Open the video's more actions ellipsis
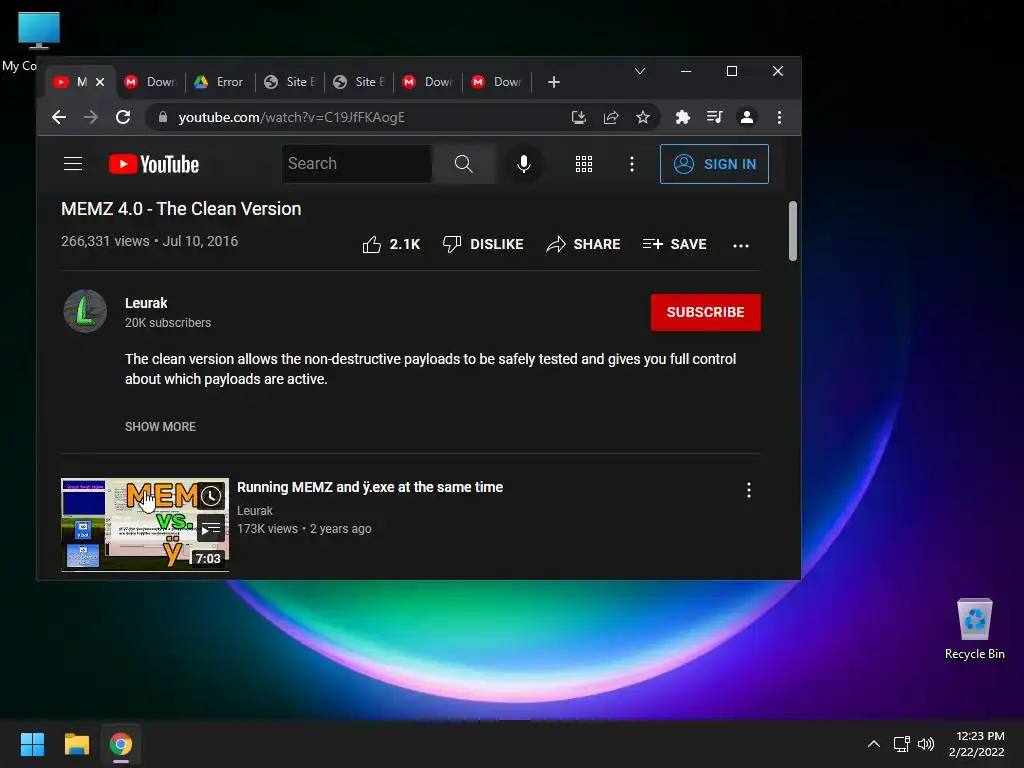 point(741,246)
